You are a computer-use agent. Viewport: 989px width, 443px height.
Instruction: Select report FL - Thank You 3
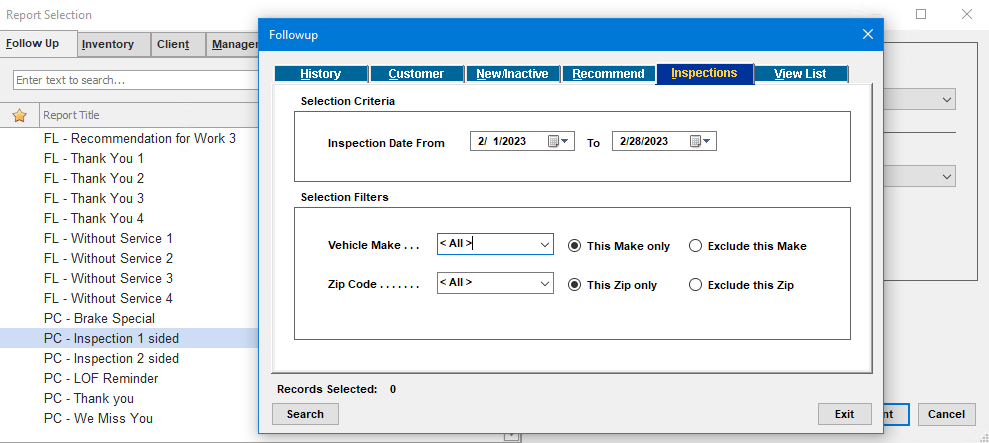click(94, 198)
